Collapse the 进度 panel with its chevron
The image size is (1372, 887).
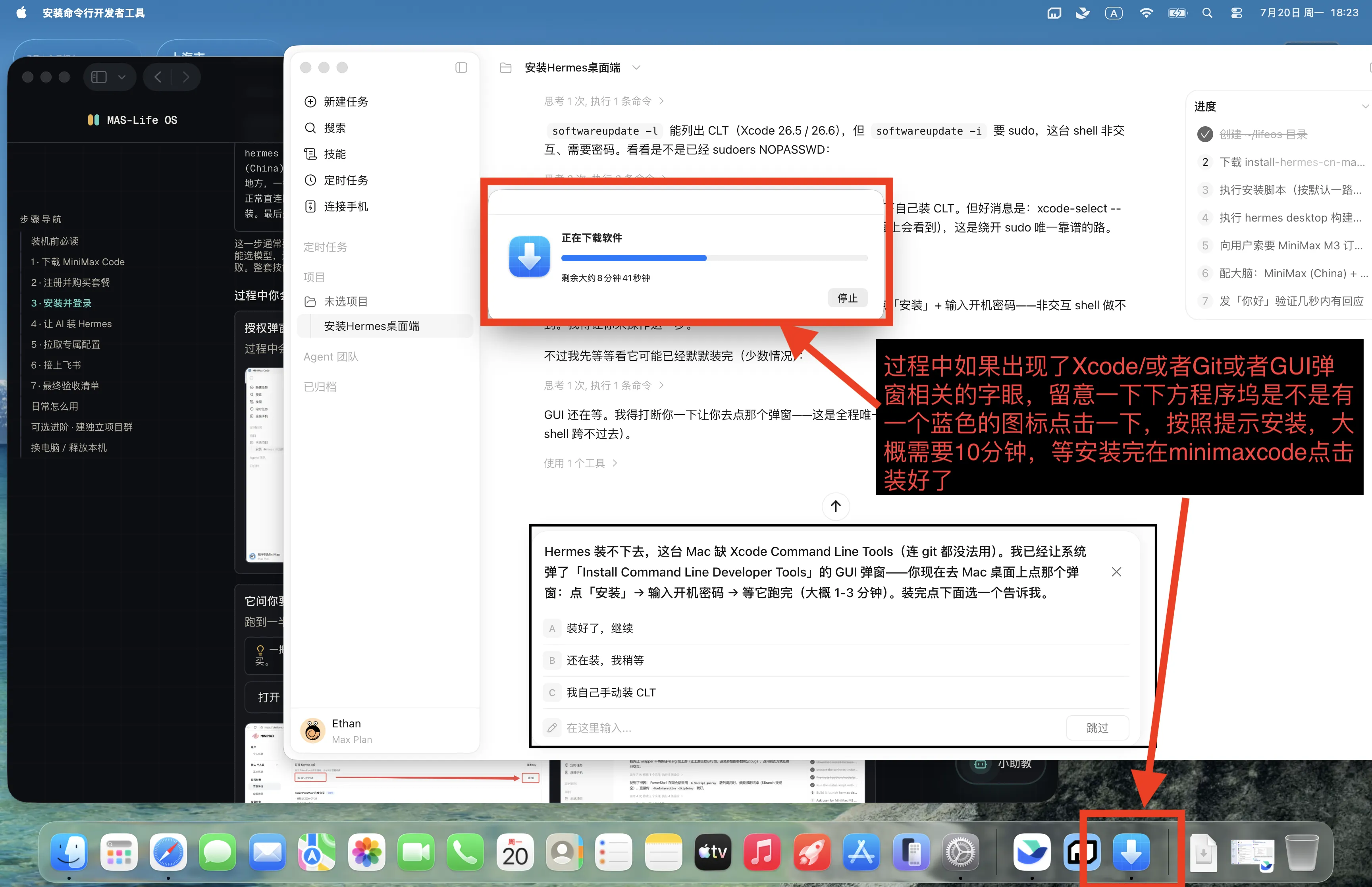coord(1365,106)
